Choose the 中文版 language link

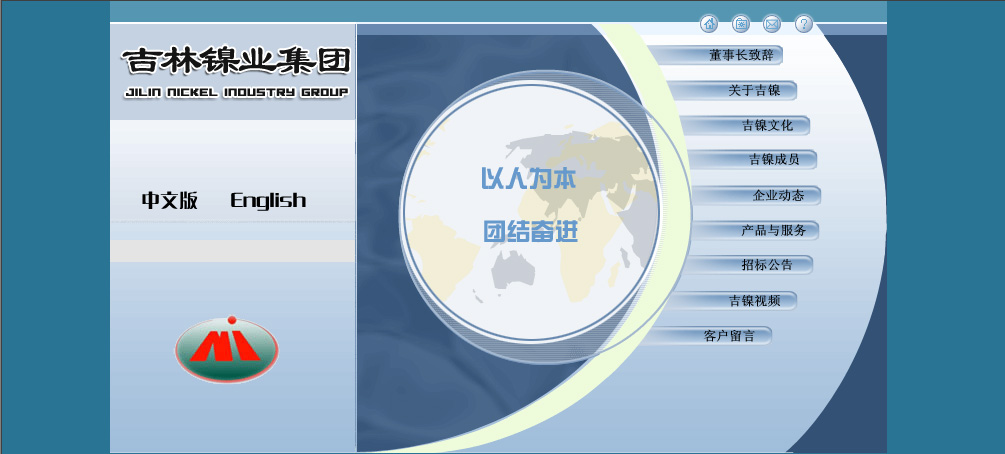(170, 201)
